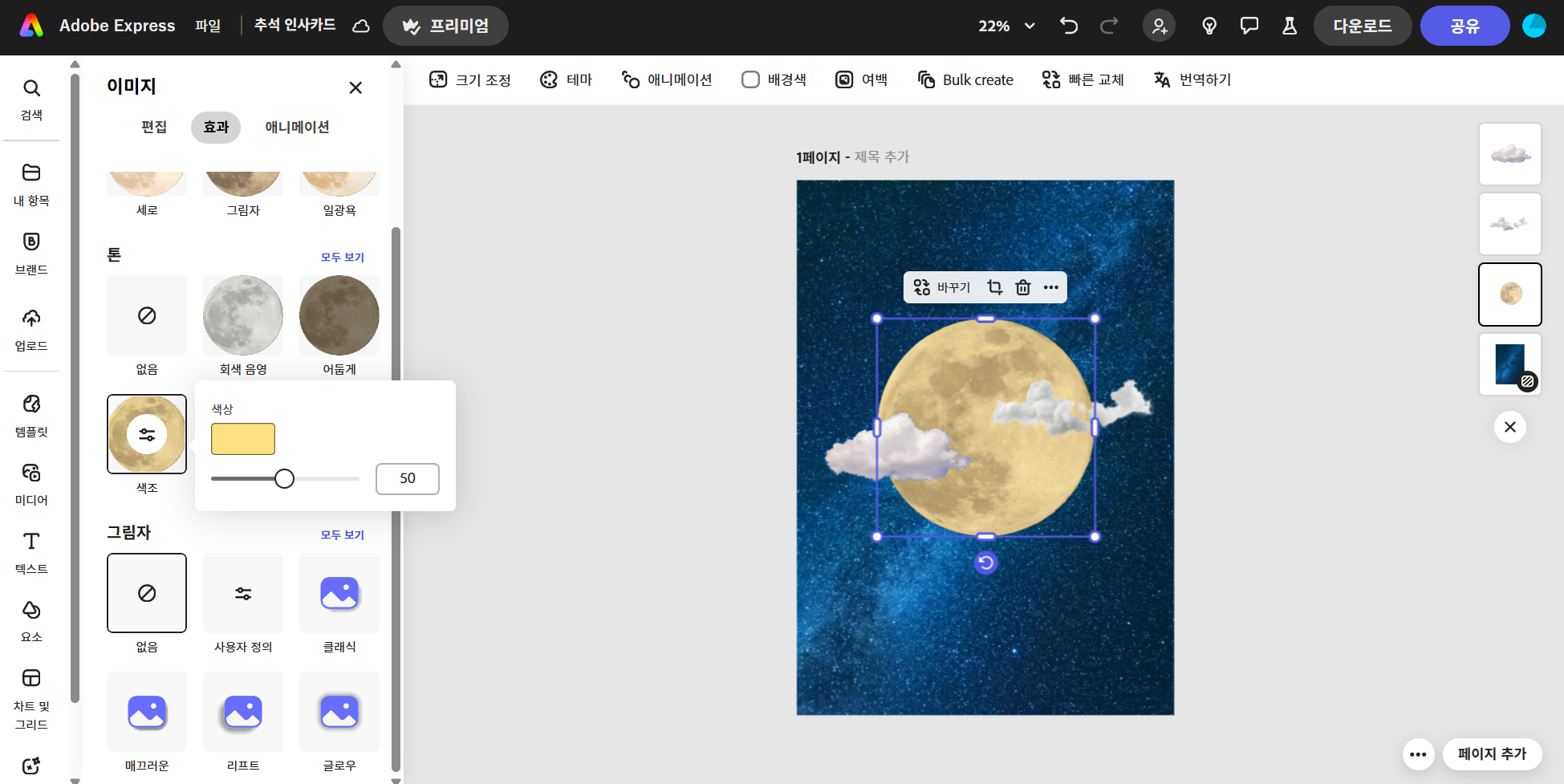Open 빠른 교체 in the toolbar

[1083, 79]
